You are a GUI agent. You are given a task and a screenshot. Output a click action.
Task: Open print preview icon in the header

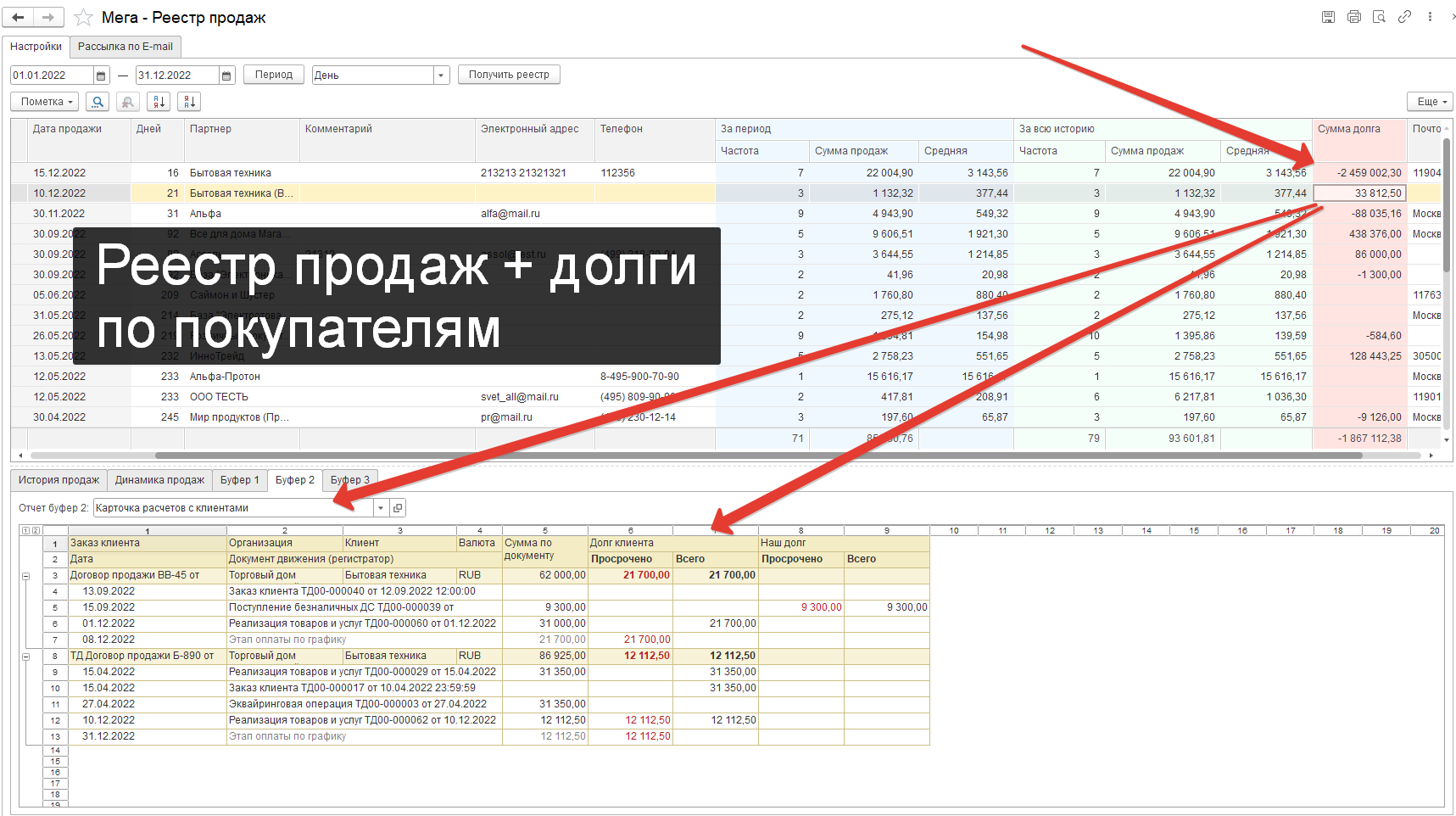tap(1379, 17)
